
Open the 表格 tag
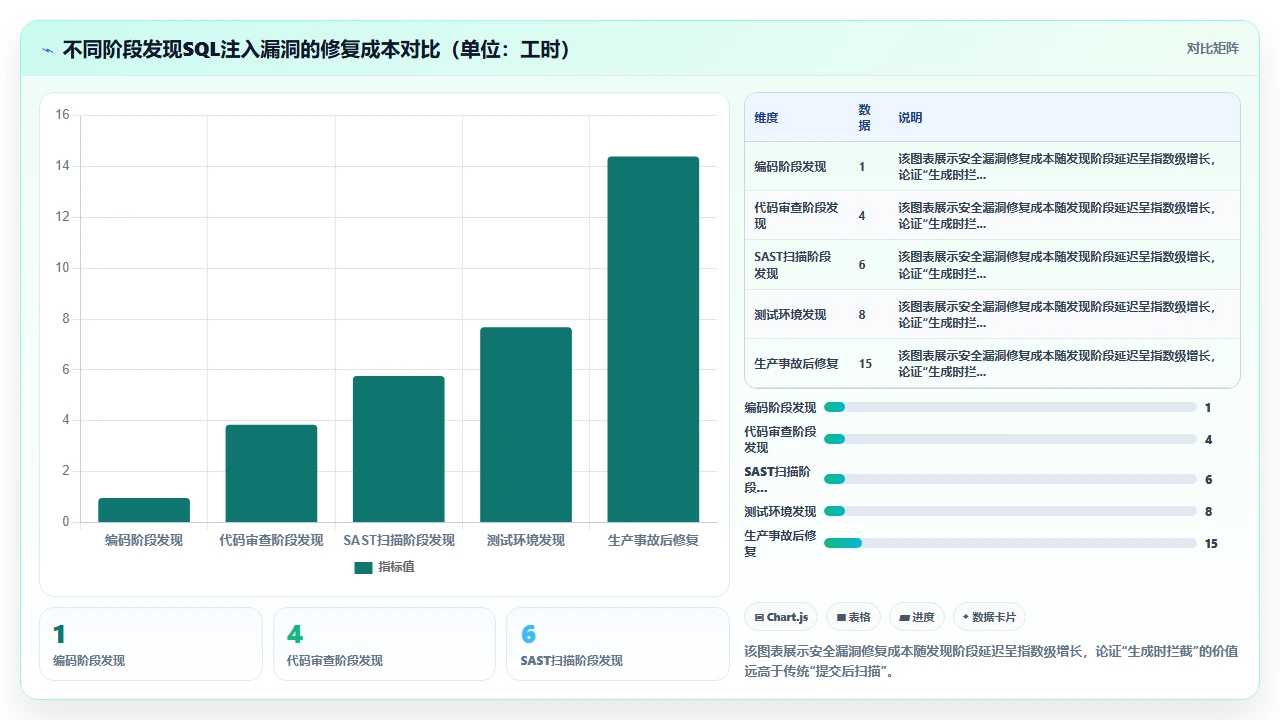(853, 617)
